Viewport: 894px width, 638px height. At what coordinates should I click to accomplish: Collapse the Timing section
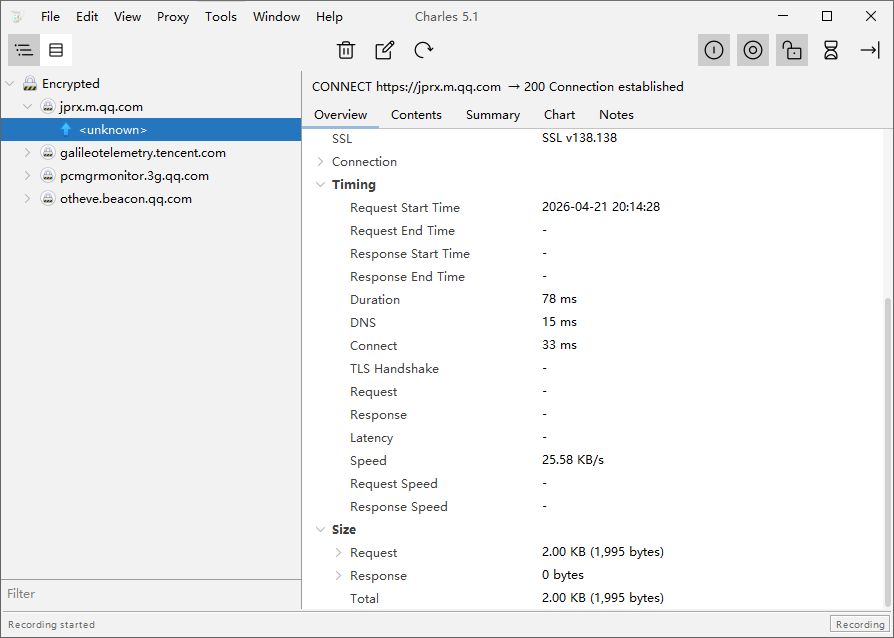pos(321,185)
